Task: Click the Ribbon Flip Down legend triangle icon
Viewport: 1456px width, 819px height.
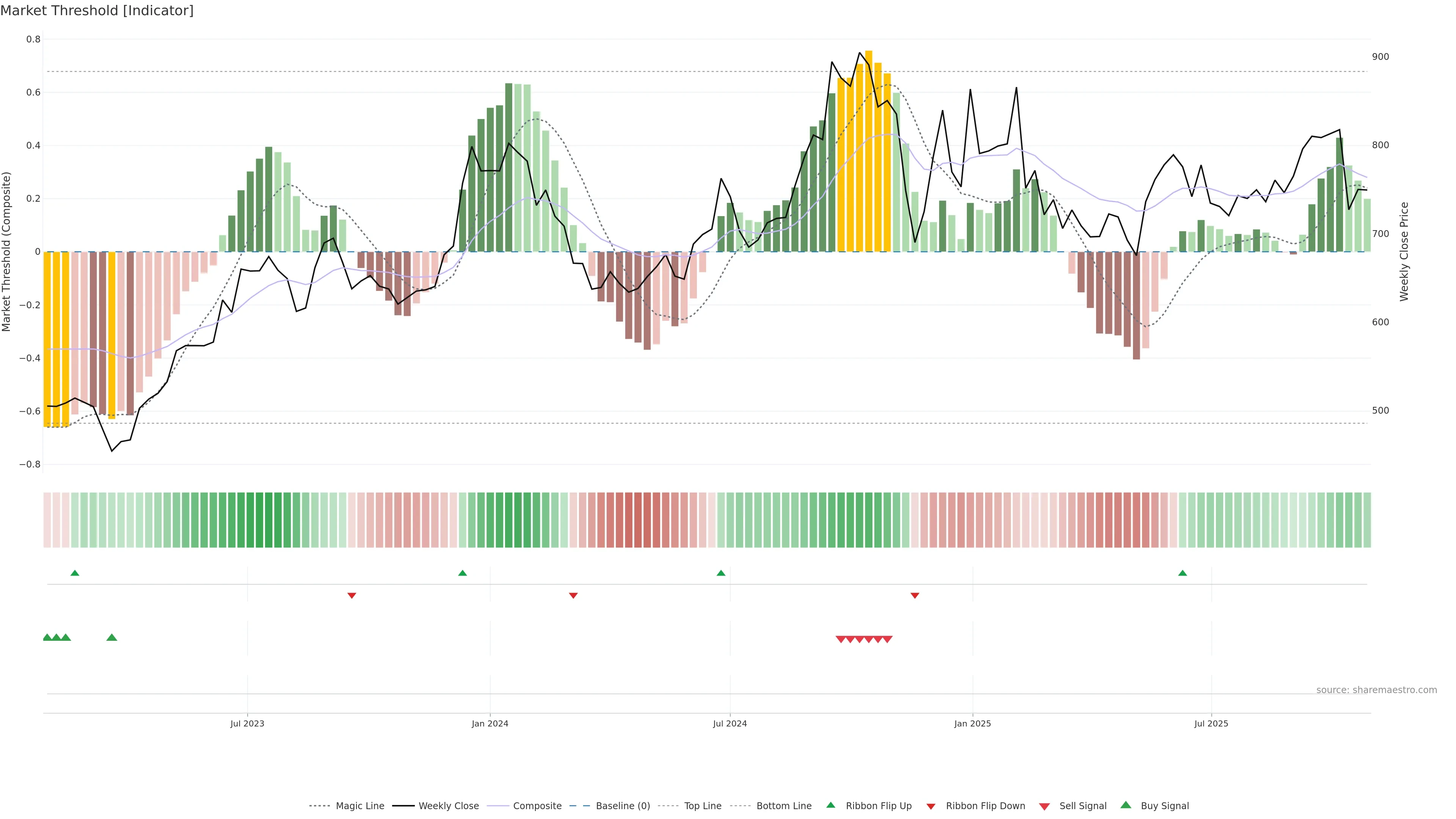Action: [931, 806]
